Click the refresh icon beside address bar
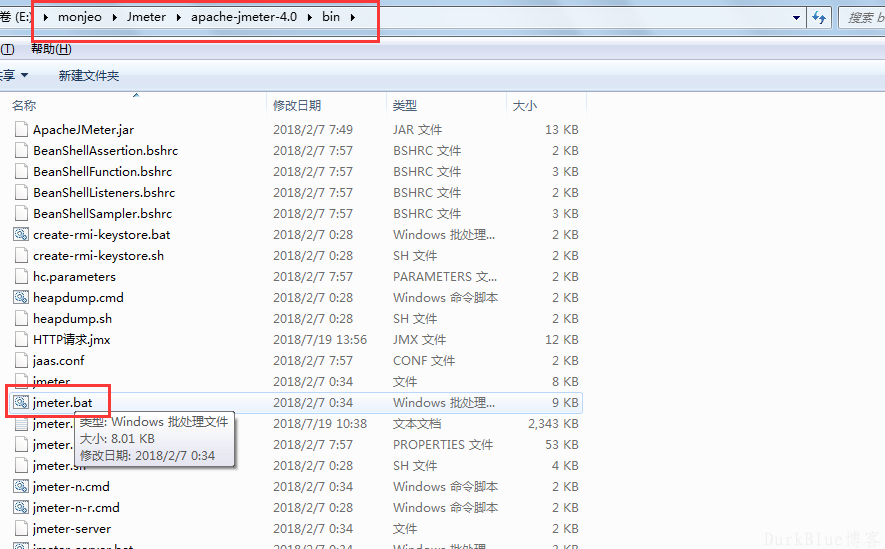Screen dimensions: 885x549 point(819,17)
